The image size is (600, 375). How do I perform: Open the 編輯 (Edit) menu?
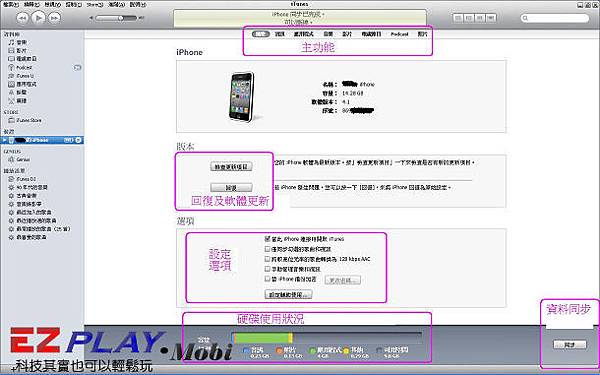(x=31, y=5)
